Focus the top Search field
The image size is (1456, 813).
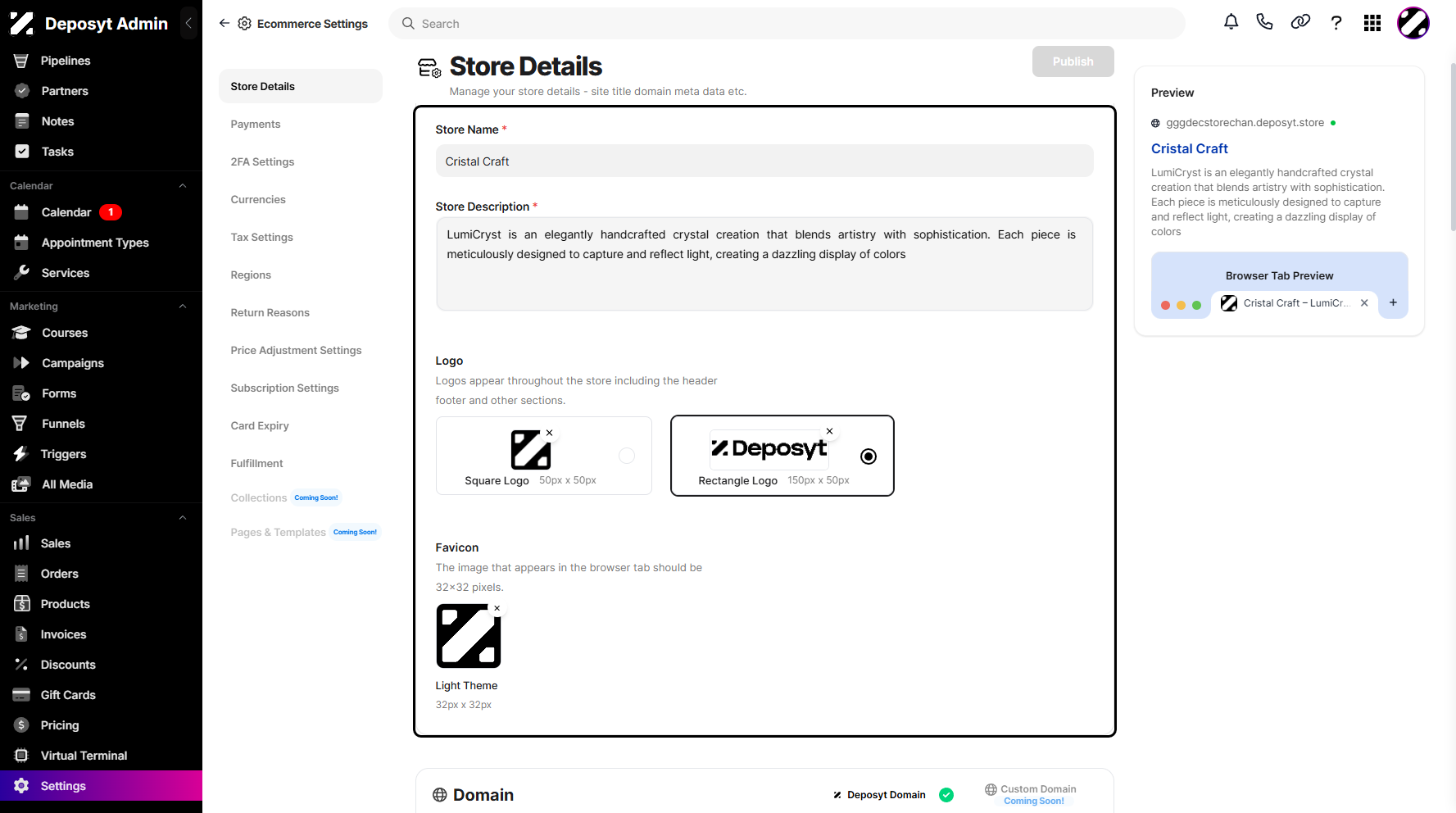(x=787, y=24)
